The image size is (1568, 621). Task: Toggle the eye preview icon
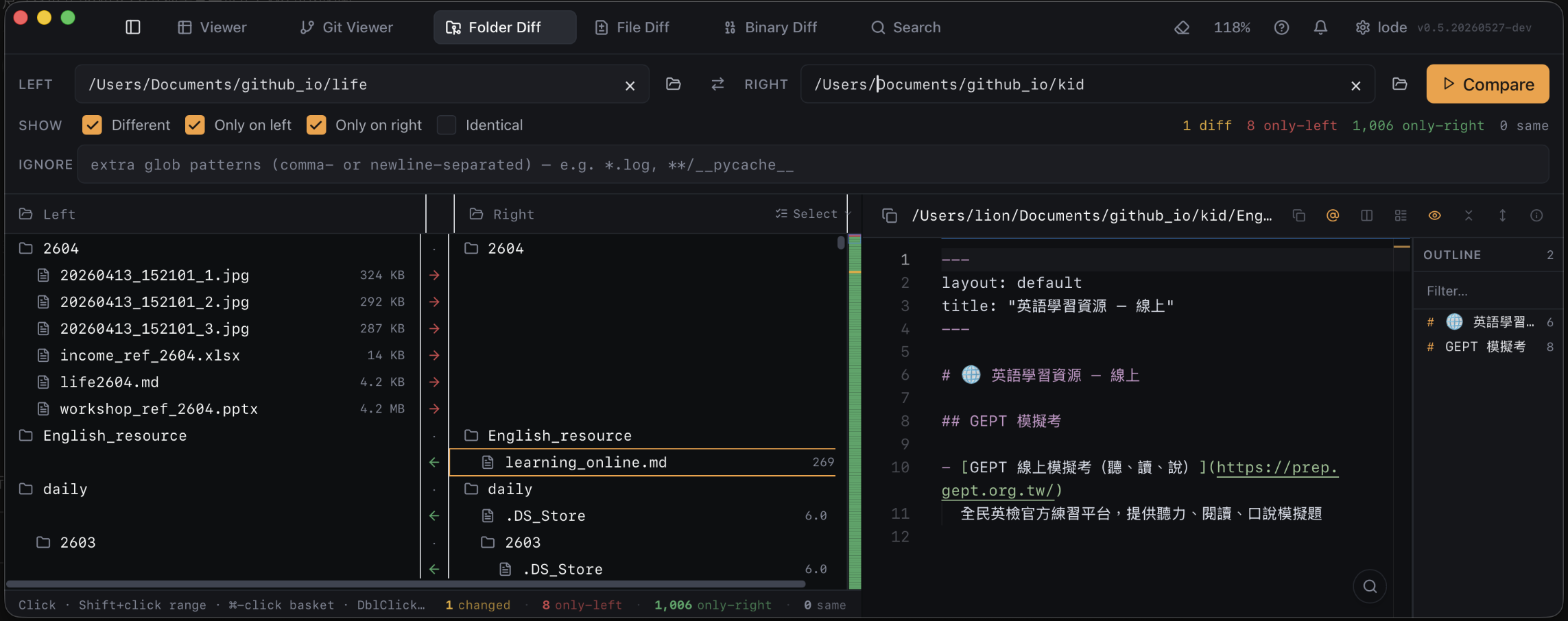click(1434, 215)
